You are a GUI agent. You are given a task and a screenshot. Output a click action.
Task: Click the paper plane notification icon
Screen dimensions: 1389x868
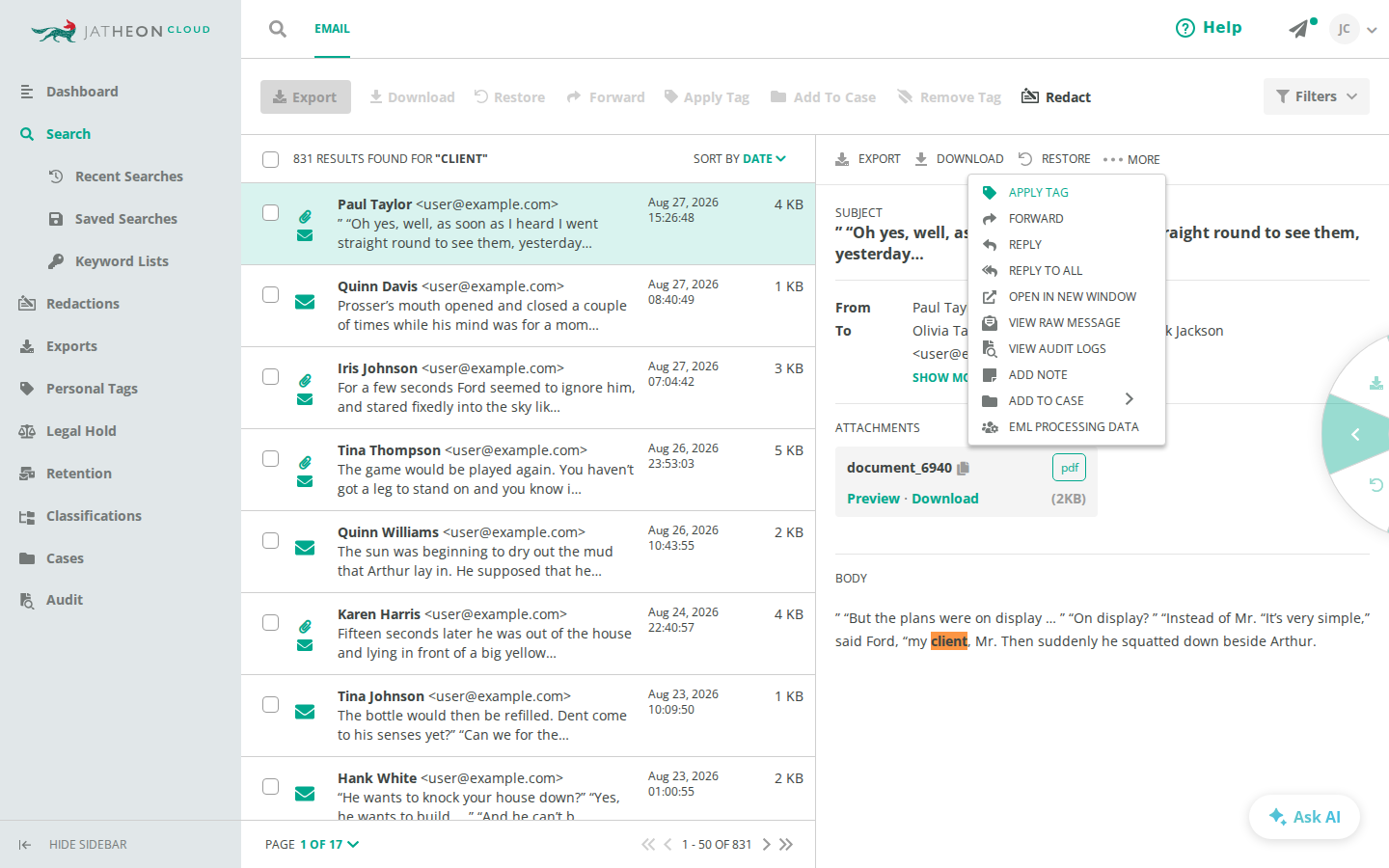click(1299, 29)
